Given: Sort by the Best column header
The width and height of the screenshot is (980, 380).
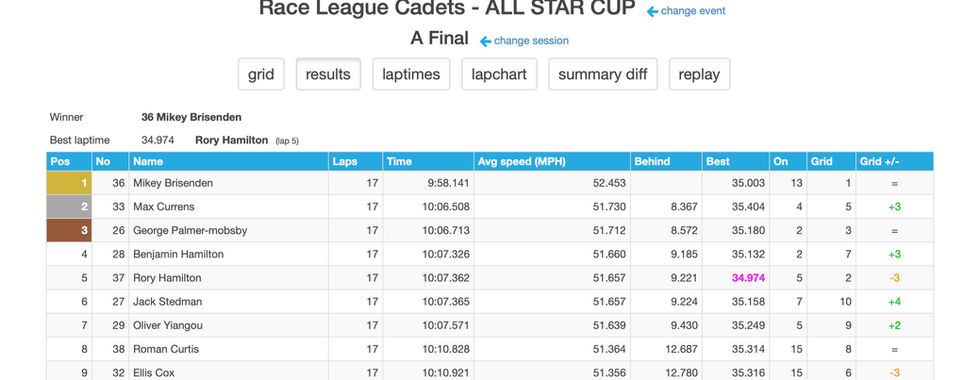Looking at the screenshot, I should coord(736,161).
